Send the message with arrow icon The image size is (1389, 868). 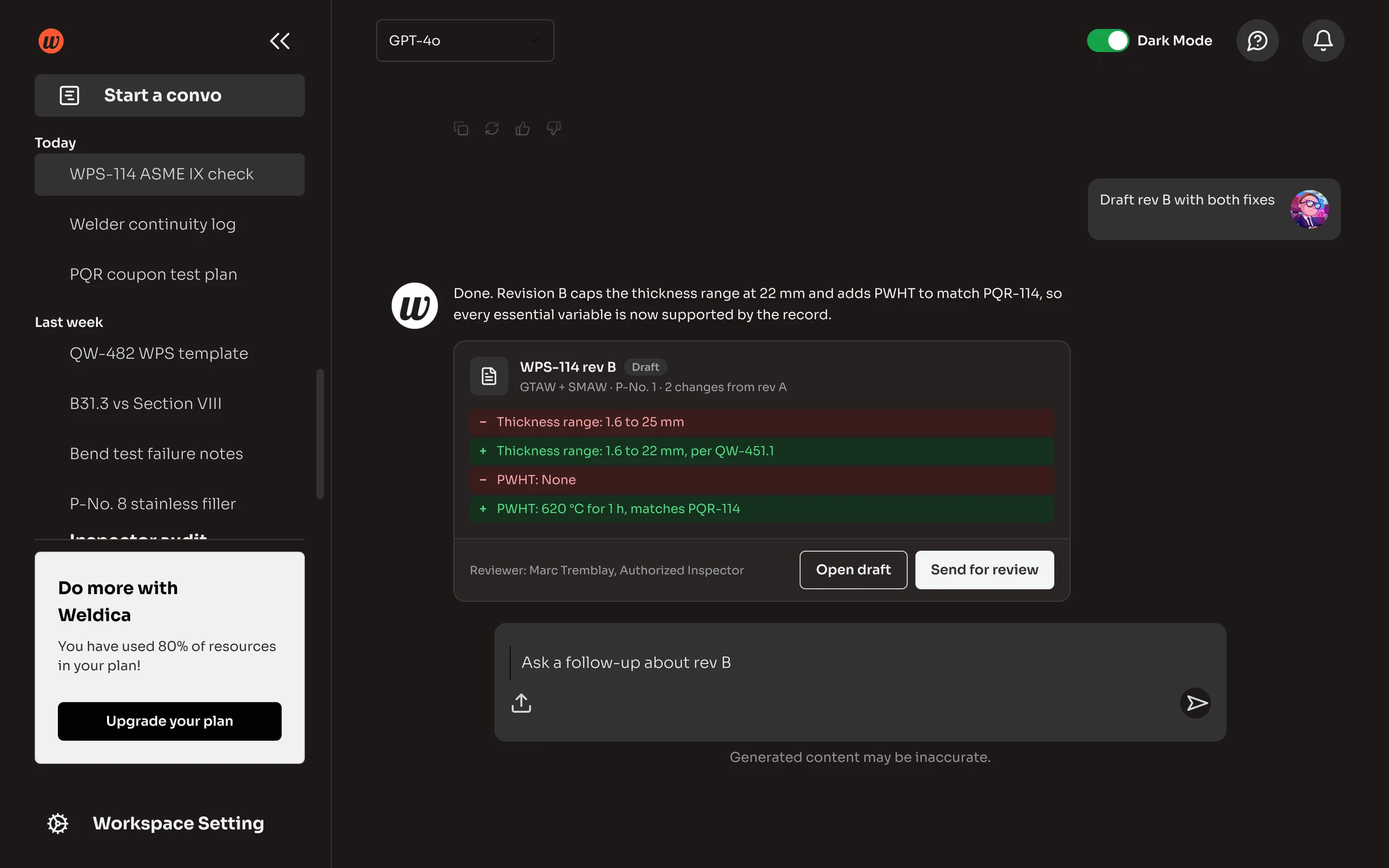tap(1196, 703)
